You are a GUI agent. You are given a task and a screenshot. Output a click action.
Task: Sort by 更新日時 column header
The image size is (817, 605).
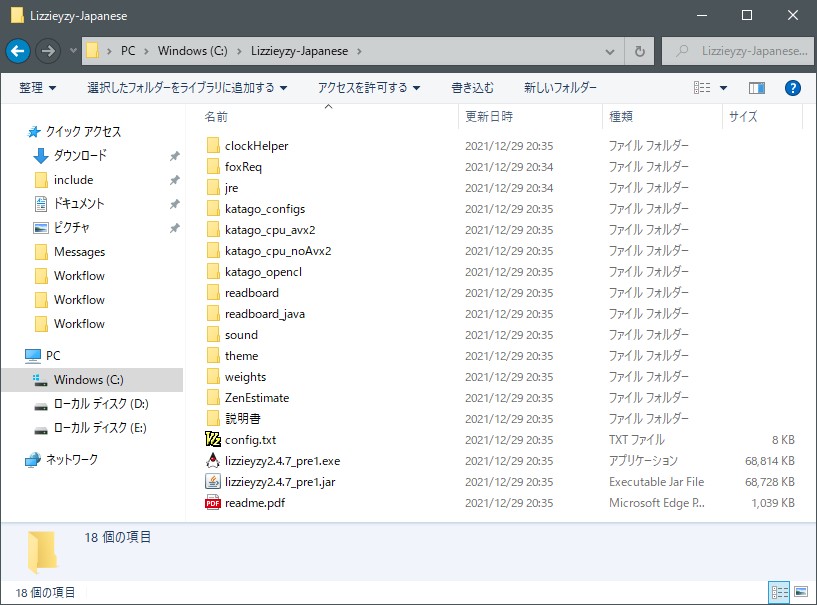[x=489, y=117]
